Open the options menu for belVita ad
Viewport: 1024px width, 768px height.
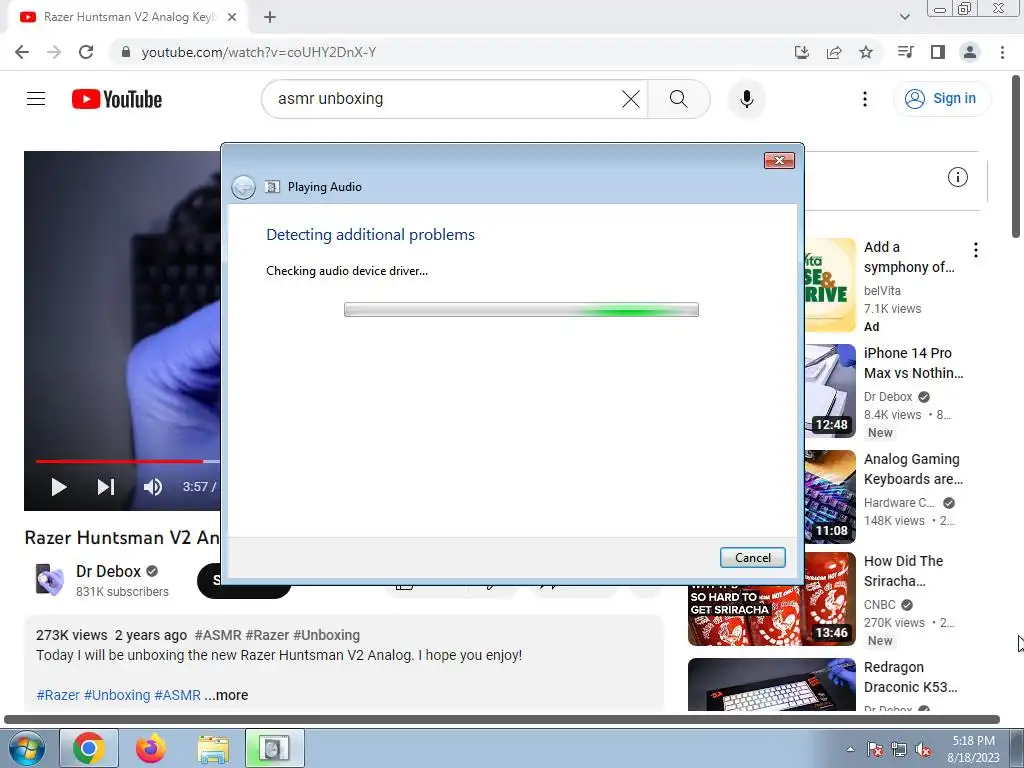[x=976, y=249]
